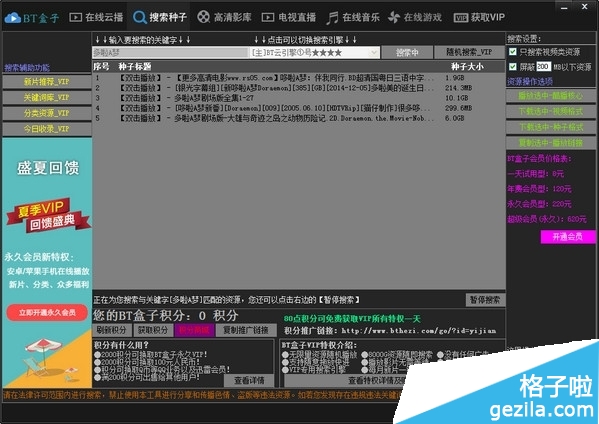This screenshot has height=424, width=599.
Task: Select the 分类资源_VIP button
Action: [x=47, y=113]
